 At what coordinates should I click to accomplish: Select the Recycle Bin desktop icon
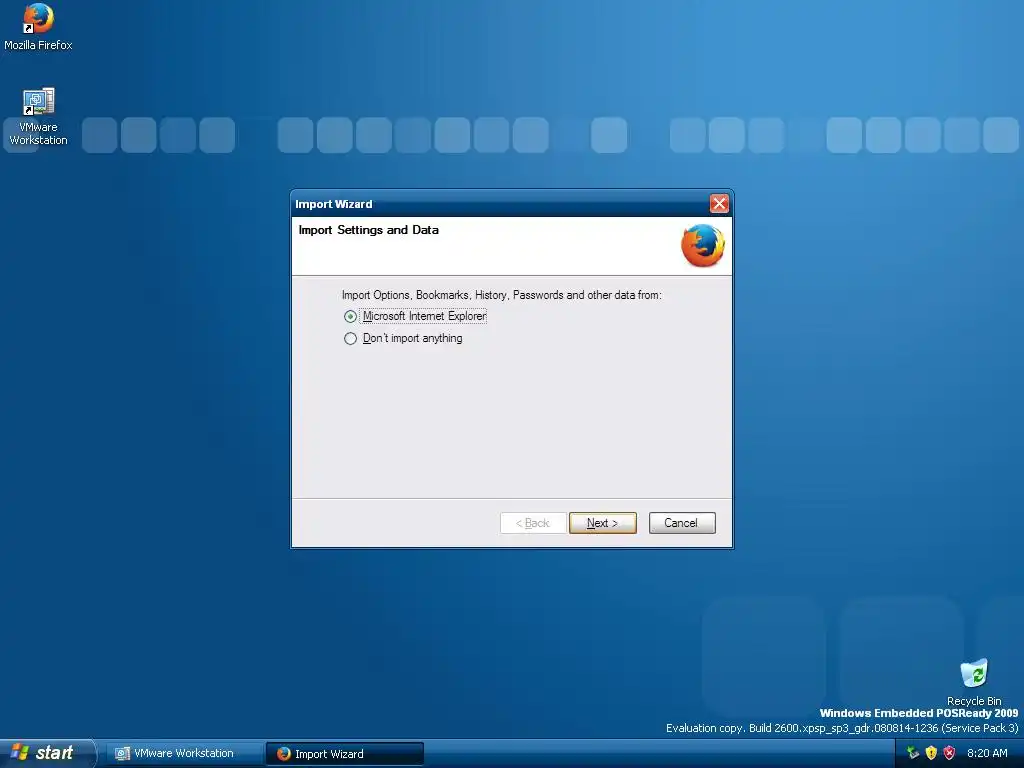pos(974,682)
